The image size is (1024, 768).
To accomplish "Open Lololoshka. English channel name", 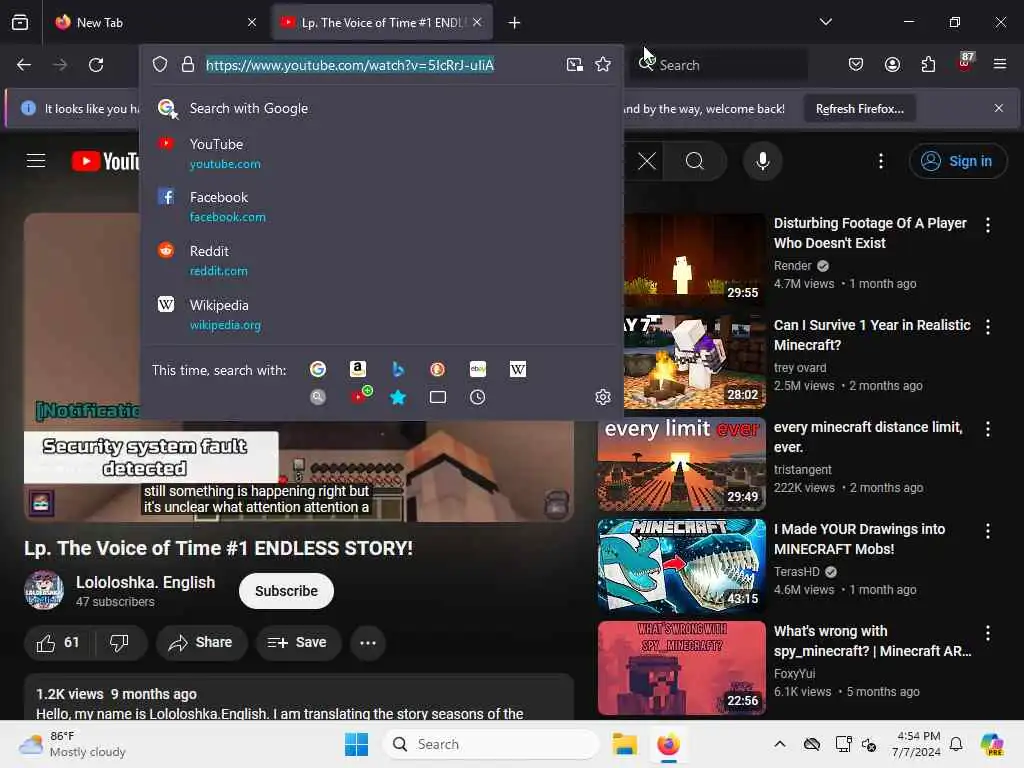I will pyautogui.click(x=145, y=583).
